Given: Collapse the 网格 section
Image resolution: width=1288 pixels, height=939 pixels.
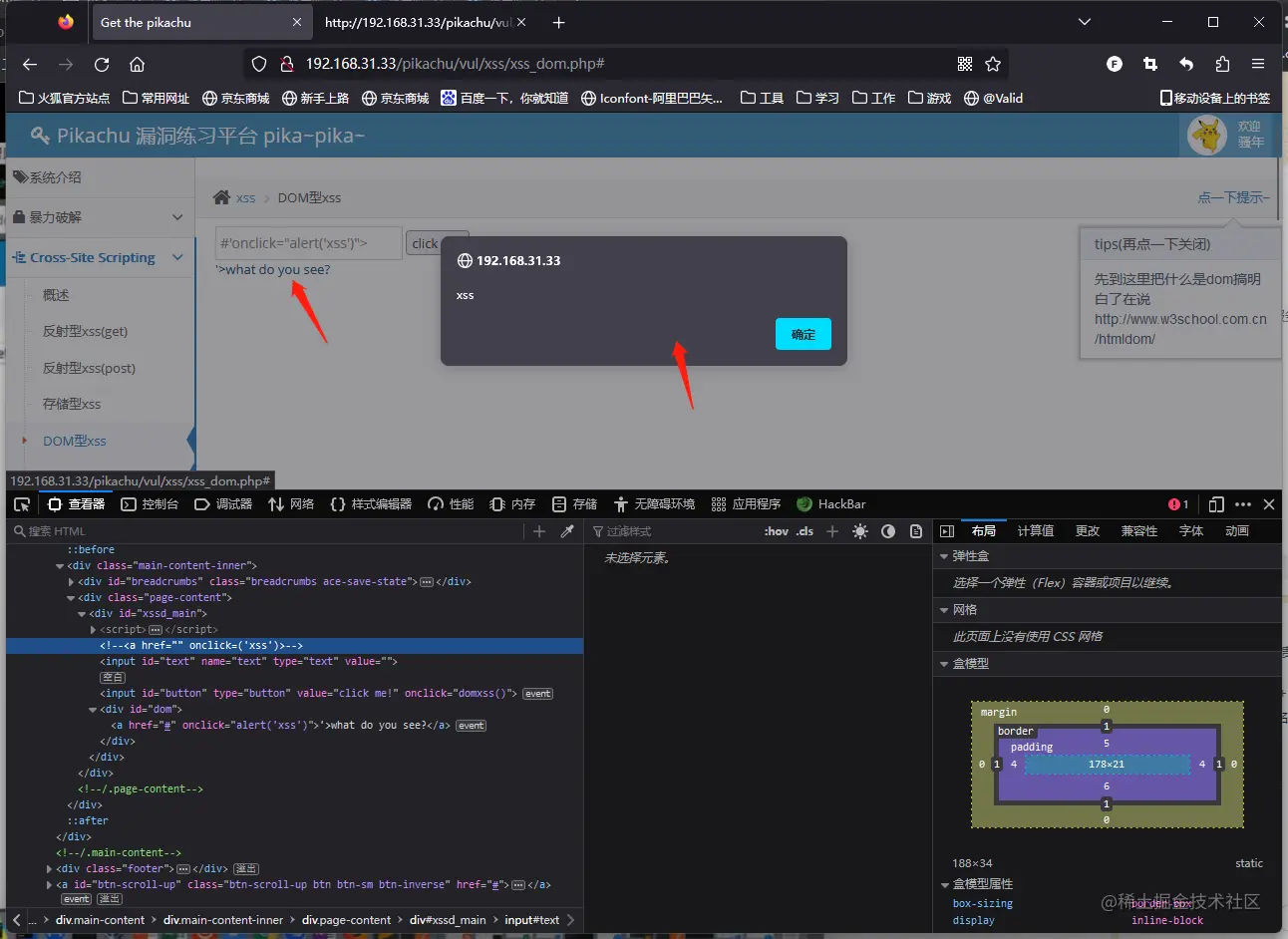Looking at the screenshot, I should click(944, 610).
